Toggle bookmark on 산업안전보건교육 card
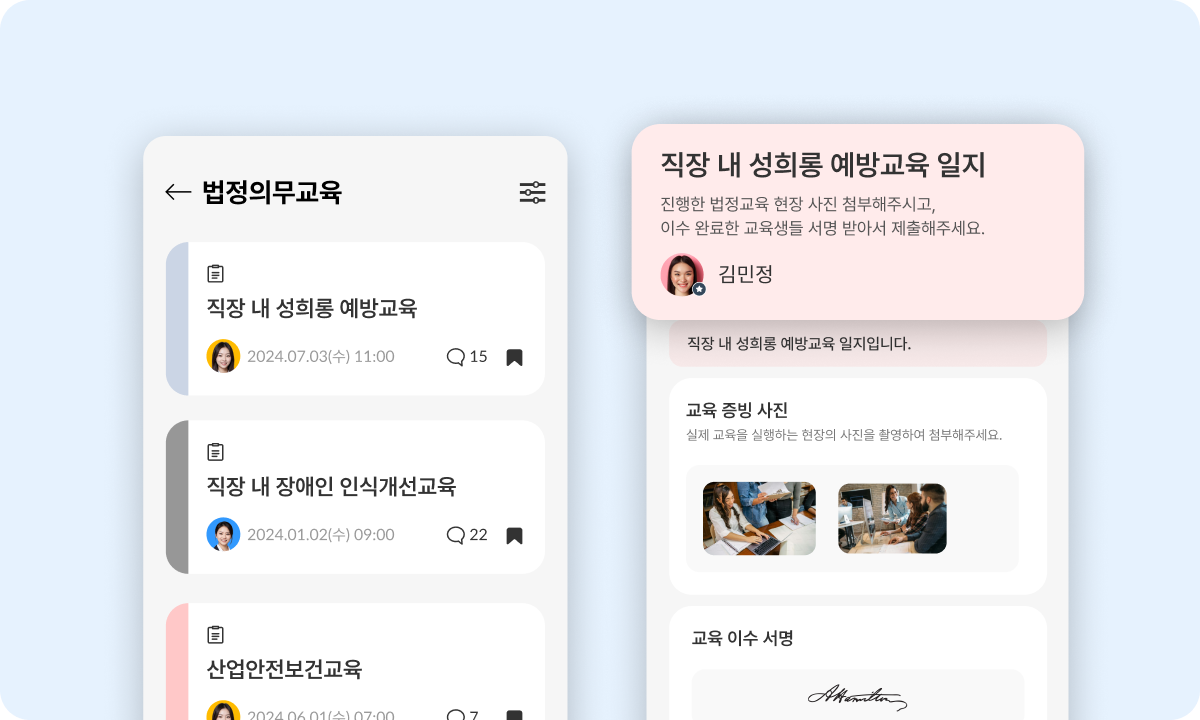The image size is (1200, 720). tap(514, 715)
